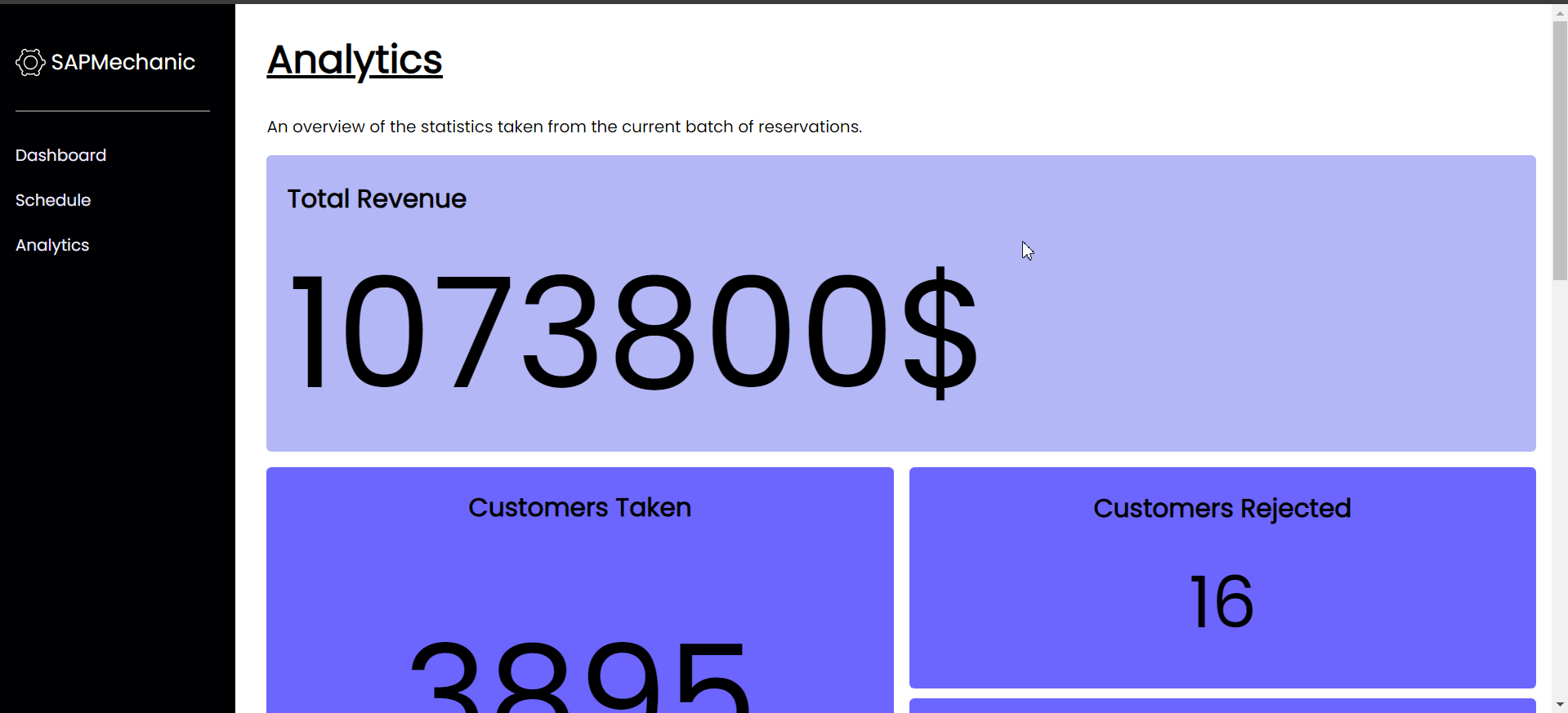Click the Total Revenue label
Image resolution: width=1568 pixels, height=713 pixels.
(377, 198)
